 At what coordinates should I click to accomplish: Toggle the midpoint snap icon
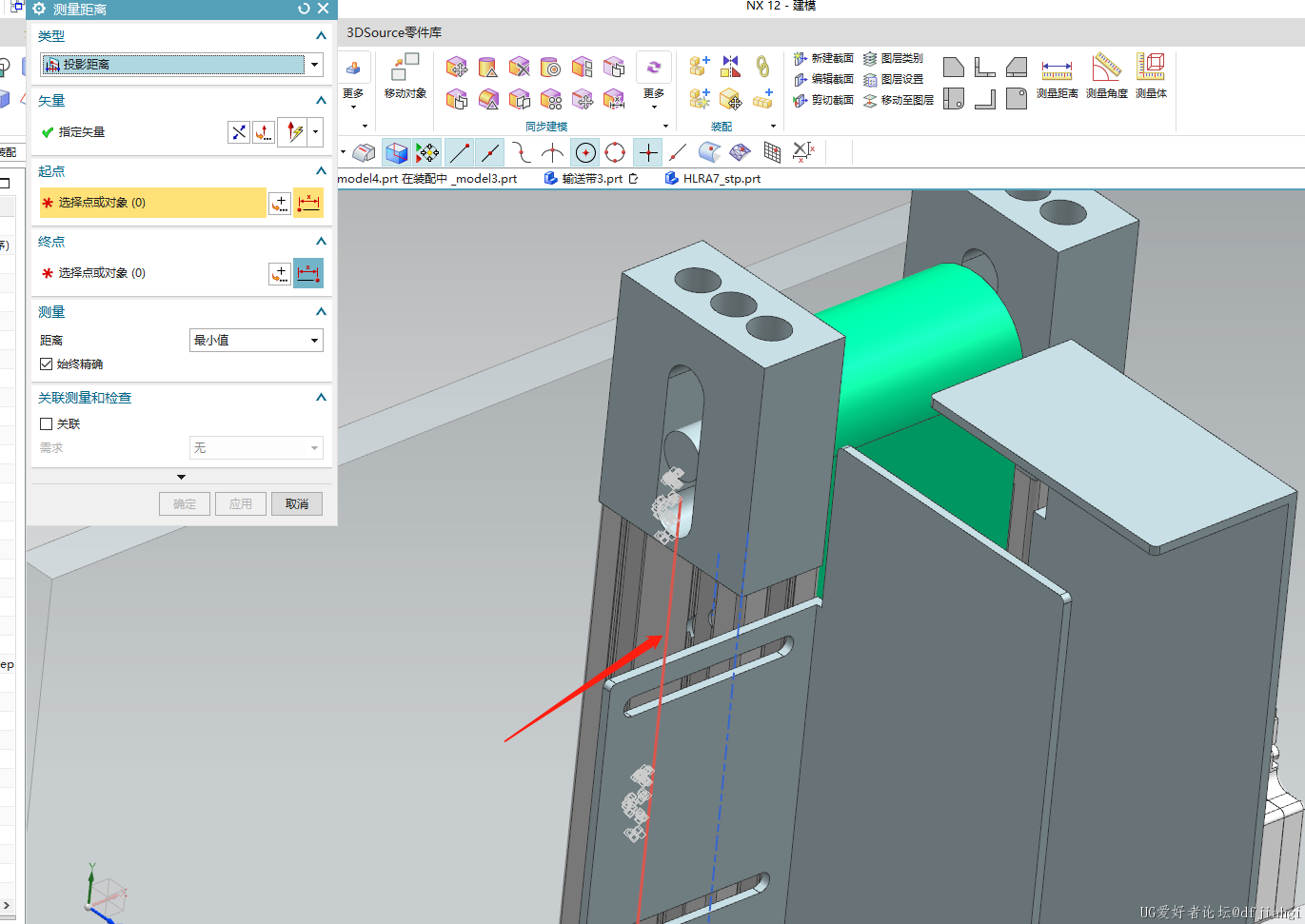490,152
